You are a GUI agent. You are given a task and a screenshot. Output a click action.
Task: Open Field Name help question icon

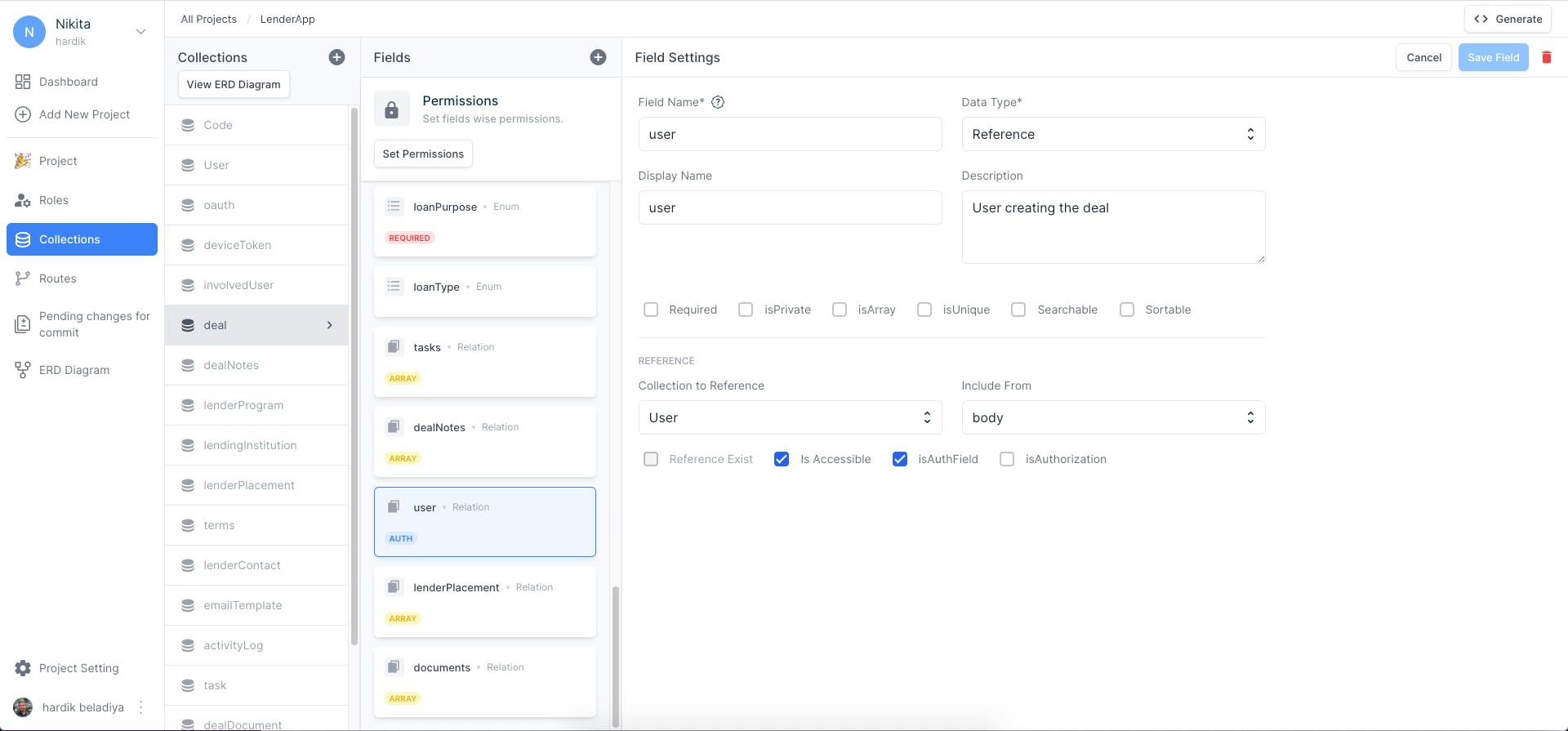[x=718, y=102]
